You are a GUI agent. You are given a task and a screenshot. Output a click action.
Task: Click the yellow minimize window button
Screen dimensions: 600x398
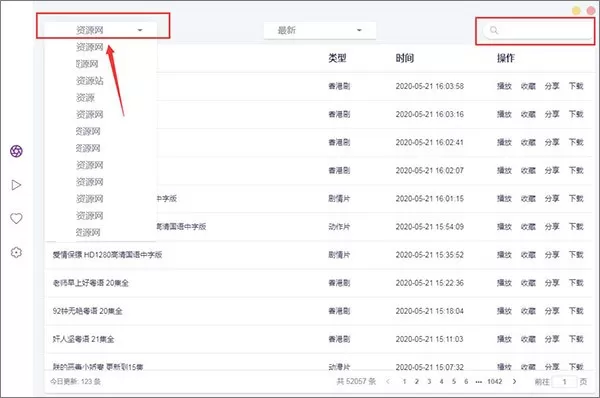click(576, 11)
